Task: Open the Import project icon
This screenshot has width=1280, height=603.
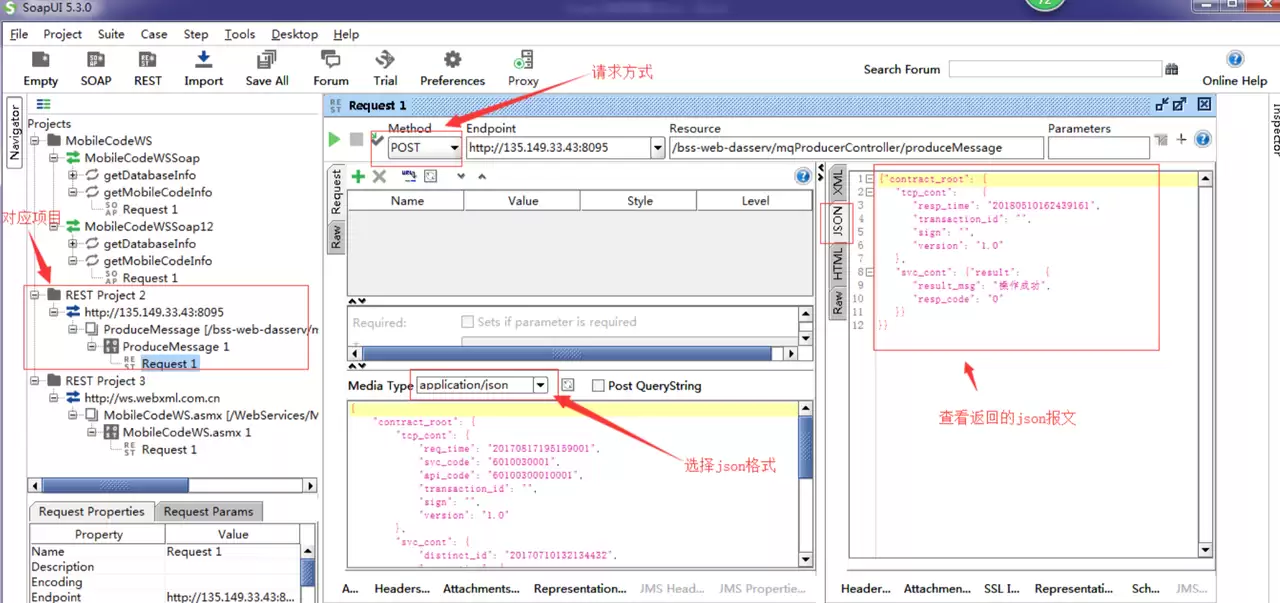Action: [204, 61]
